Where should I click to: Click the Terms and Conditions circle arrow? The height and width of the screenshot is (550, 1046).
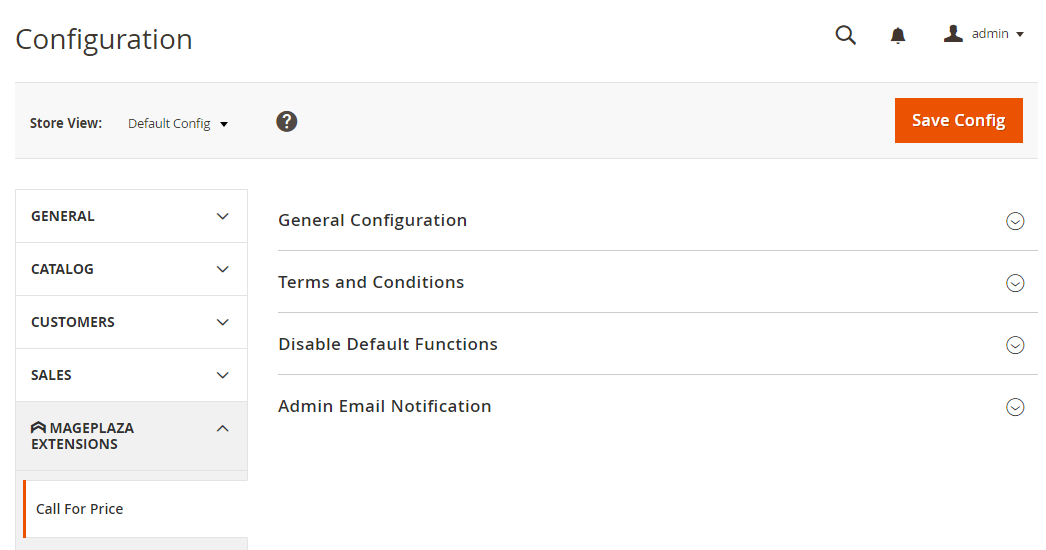(x=1015, y=283)
